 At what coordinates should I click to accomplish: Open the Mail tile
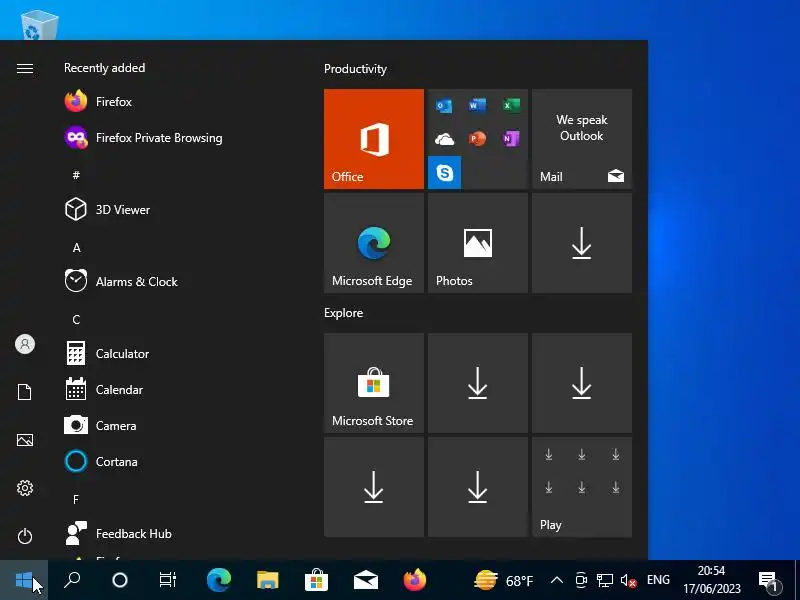(x=582, y=139)
